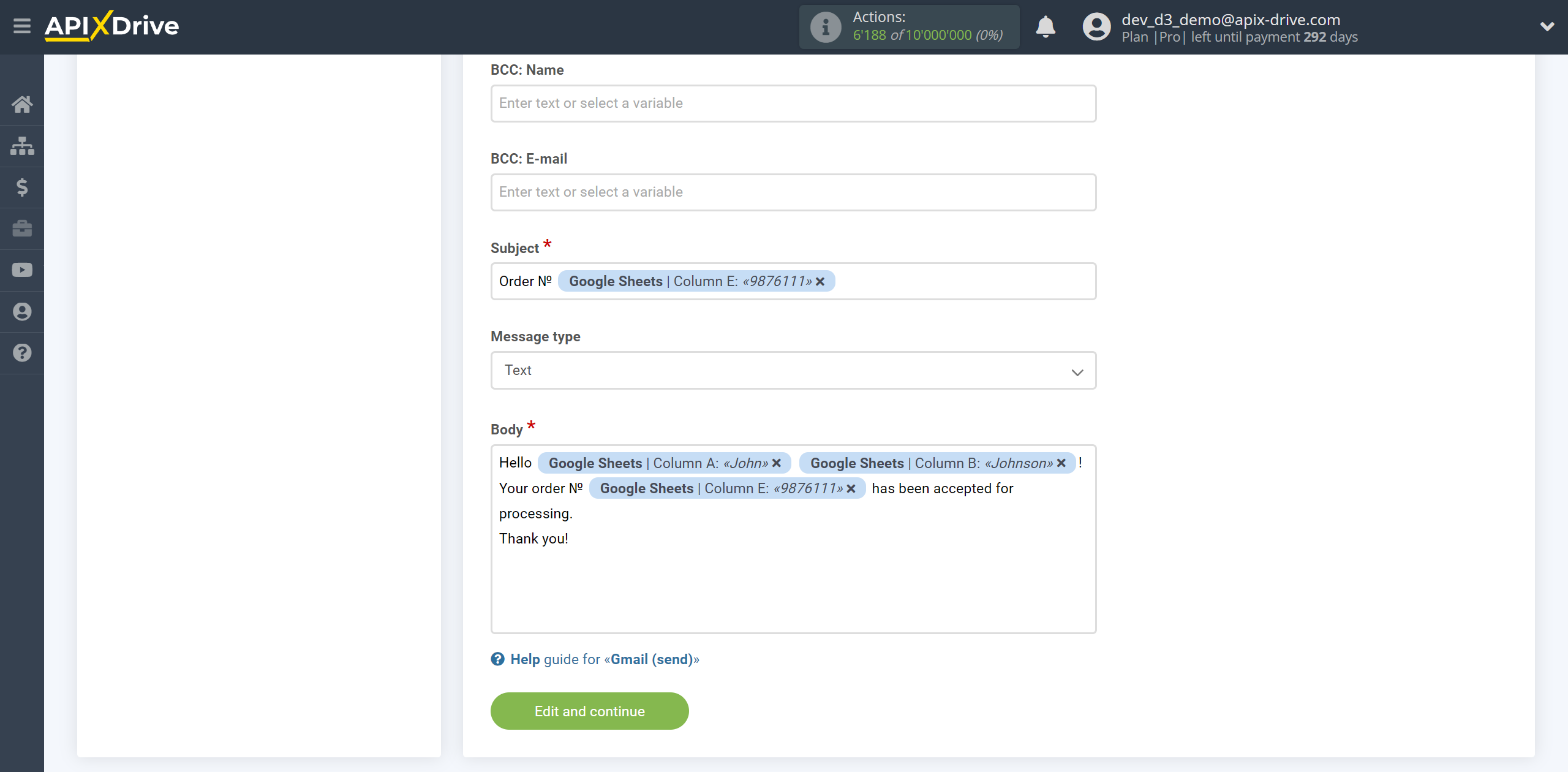Click the Edit and continue button
The height and width of the screenshot is (772, 1568).
(x=589, y=711)
